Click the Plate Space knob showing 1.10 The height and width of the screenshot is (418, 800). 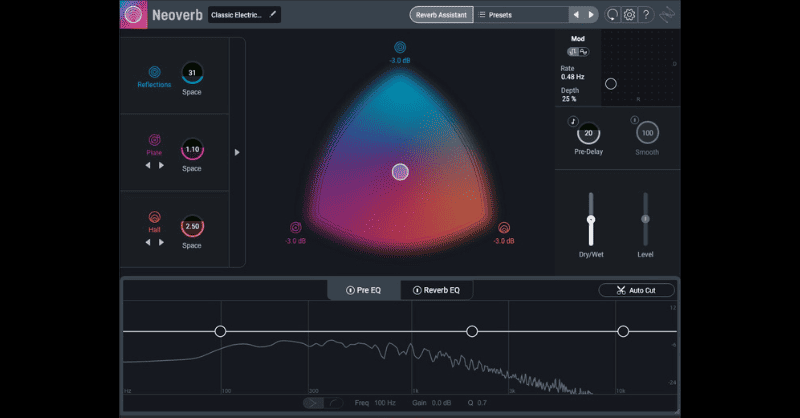click(192, 149)
